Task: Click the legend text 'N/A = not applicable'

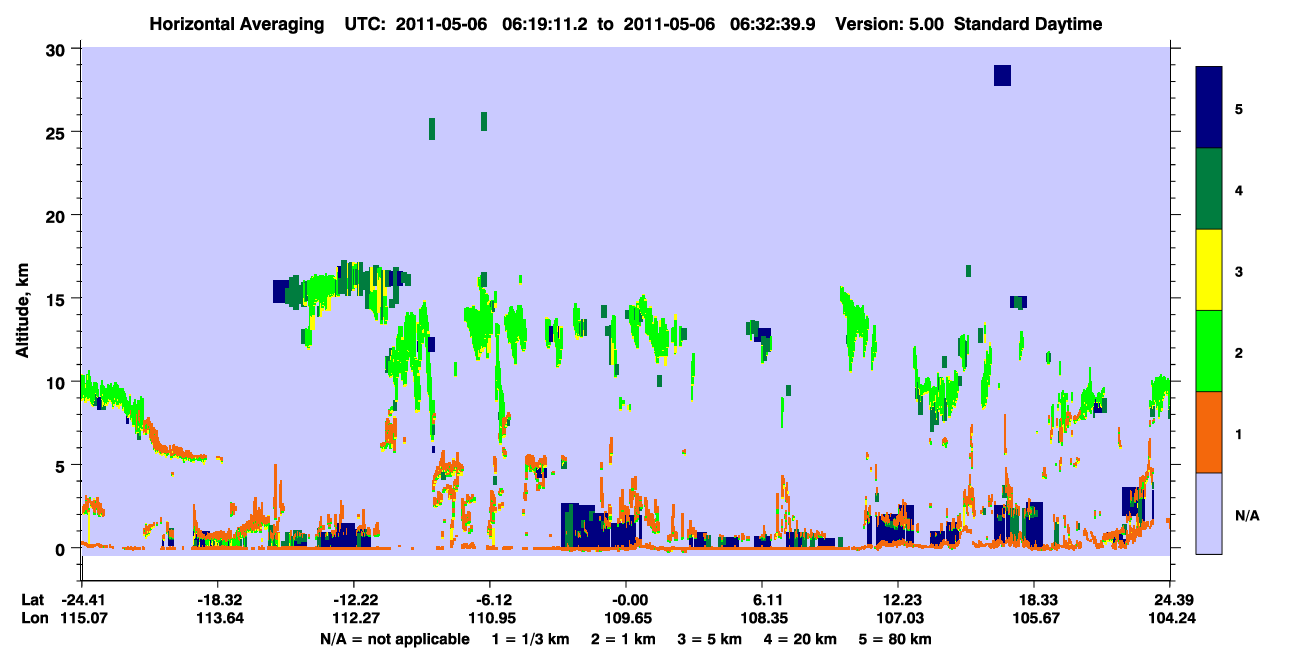Action: tap(394, 639)
